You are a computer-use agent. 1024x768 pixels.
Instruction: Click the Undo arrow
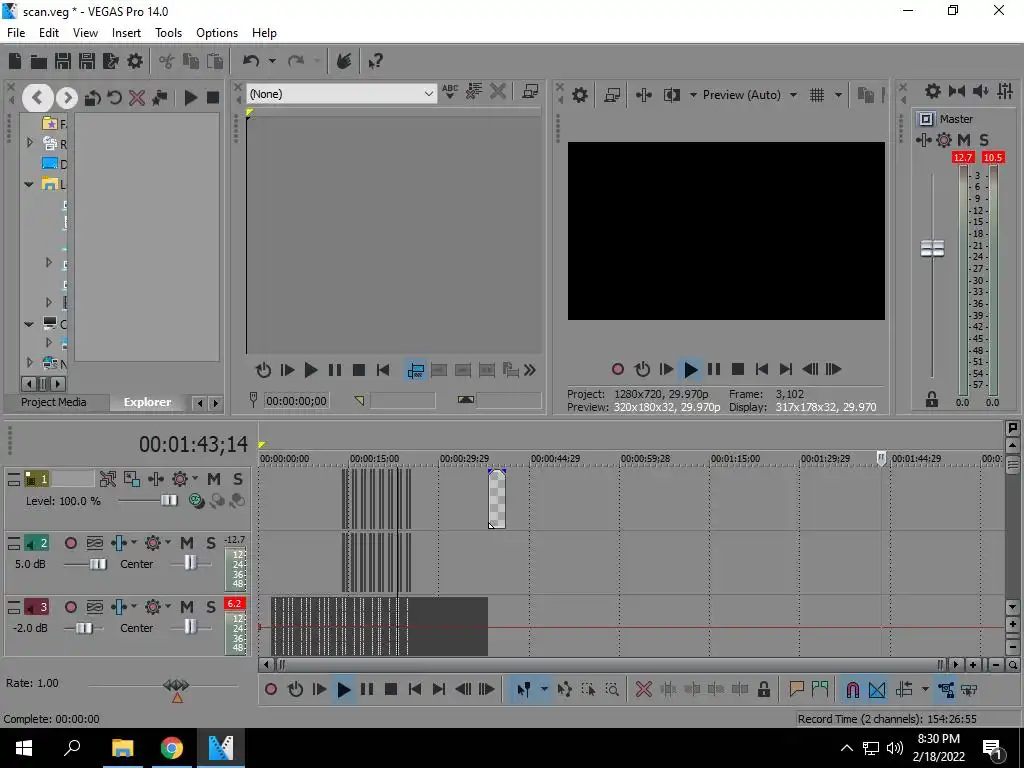pyautogui.click(x=251, y=61)
